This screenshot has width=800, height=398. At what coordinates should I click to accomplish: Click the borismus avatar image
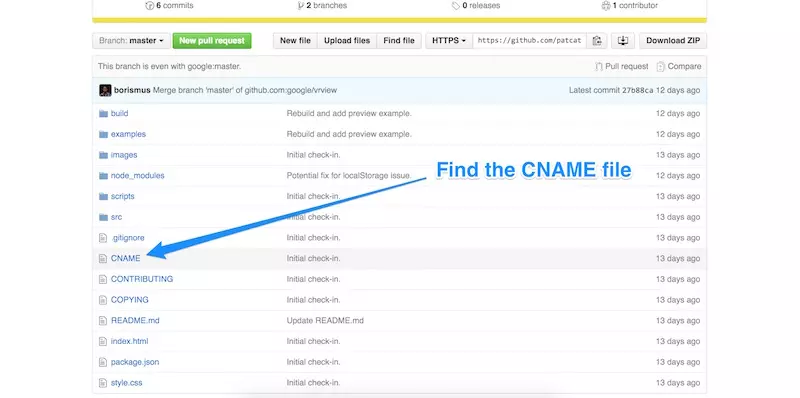point(105,90)
